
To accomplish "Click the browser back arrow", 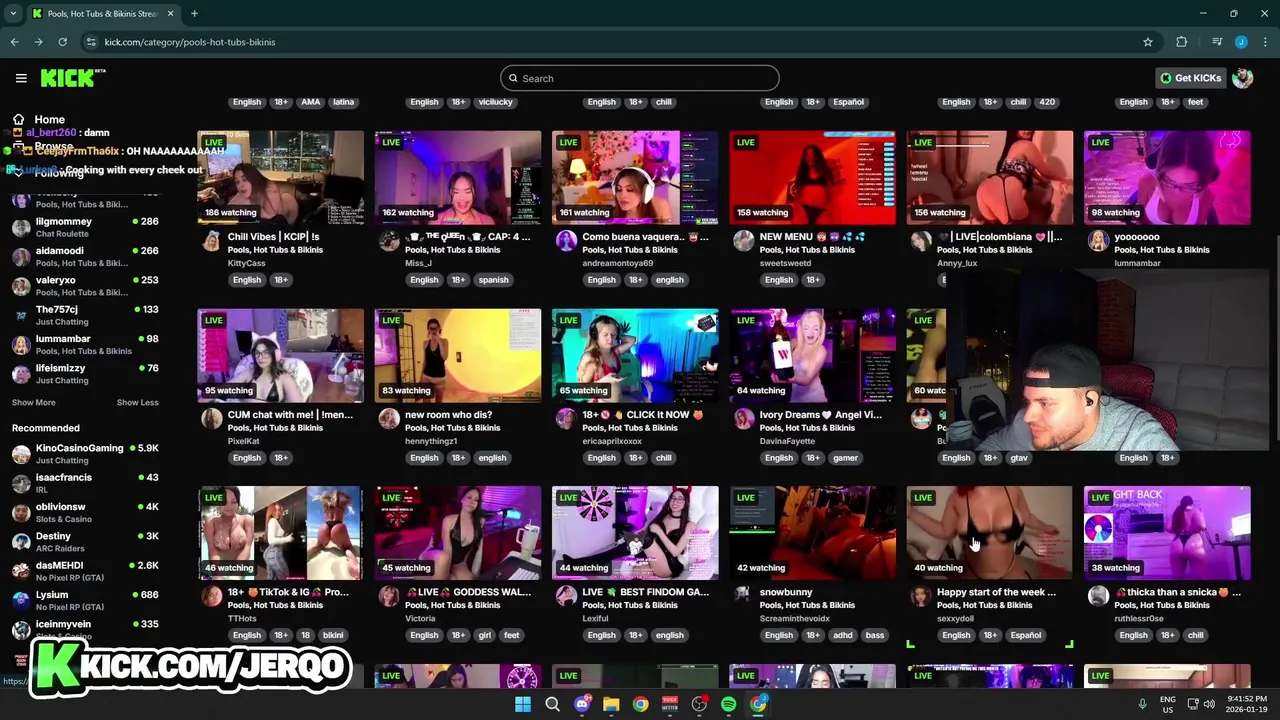I will pyautogui.click(x=14, y=42).
